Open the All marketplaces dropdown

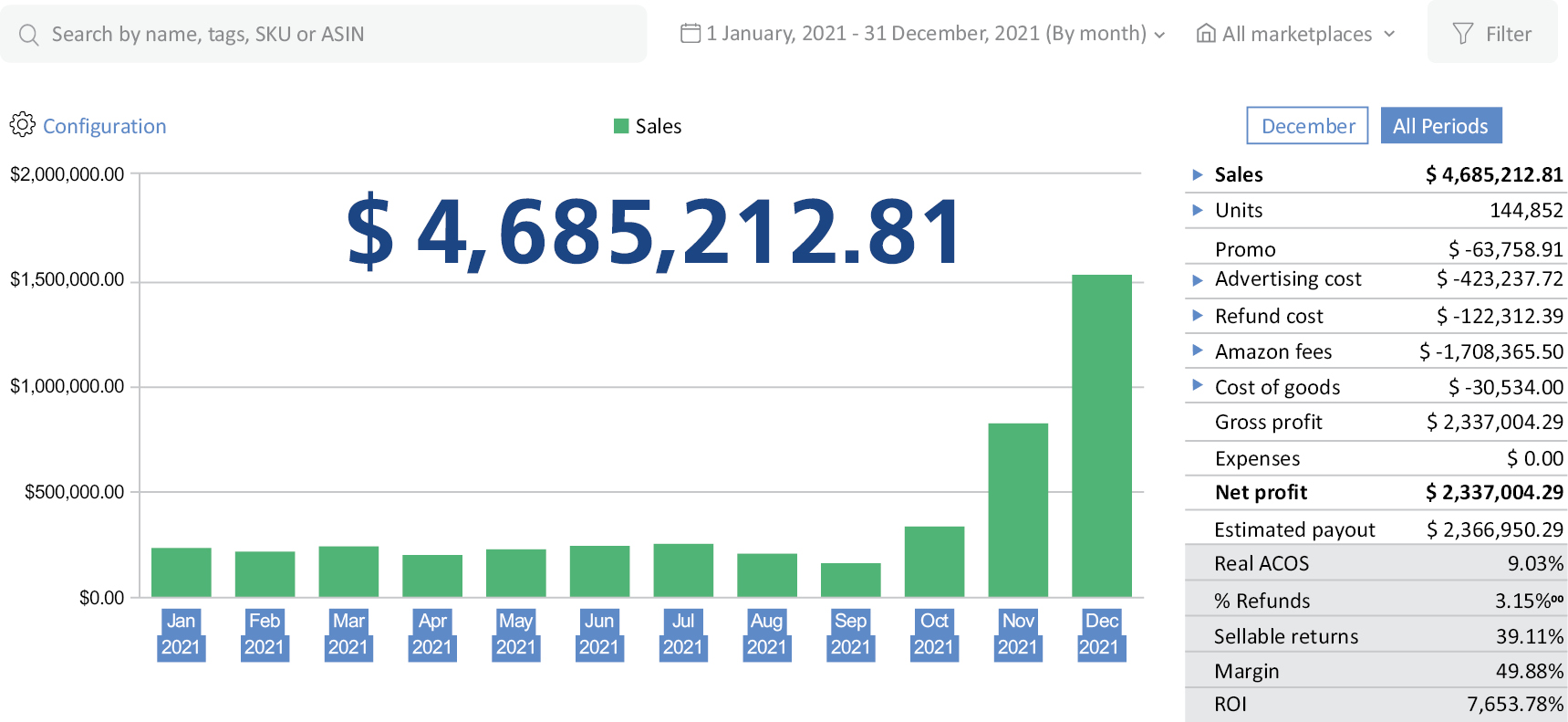[1296, 34]
